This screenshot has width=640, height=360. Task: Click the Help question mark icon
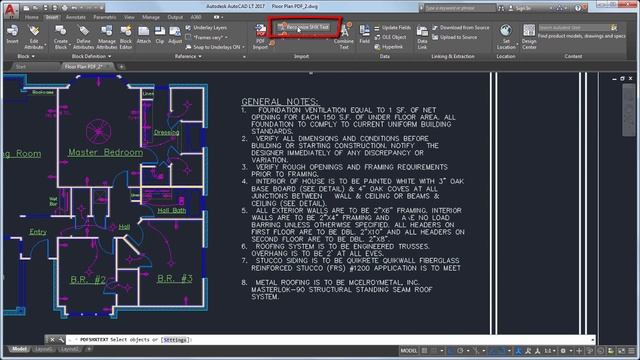[x=578, y=8]
